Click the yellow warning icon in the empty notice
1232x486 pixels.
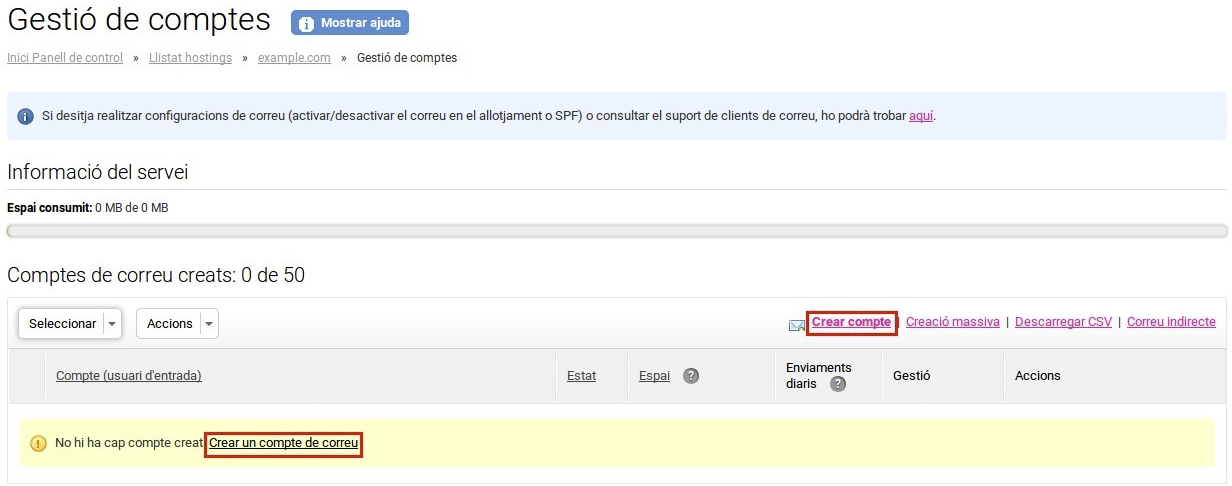[38, 443]
